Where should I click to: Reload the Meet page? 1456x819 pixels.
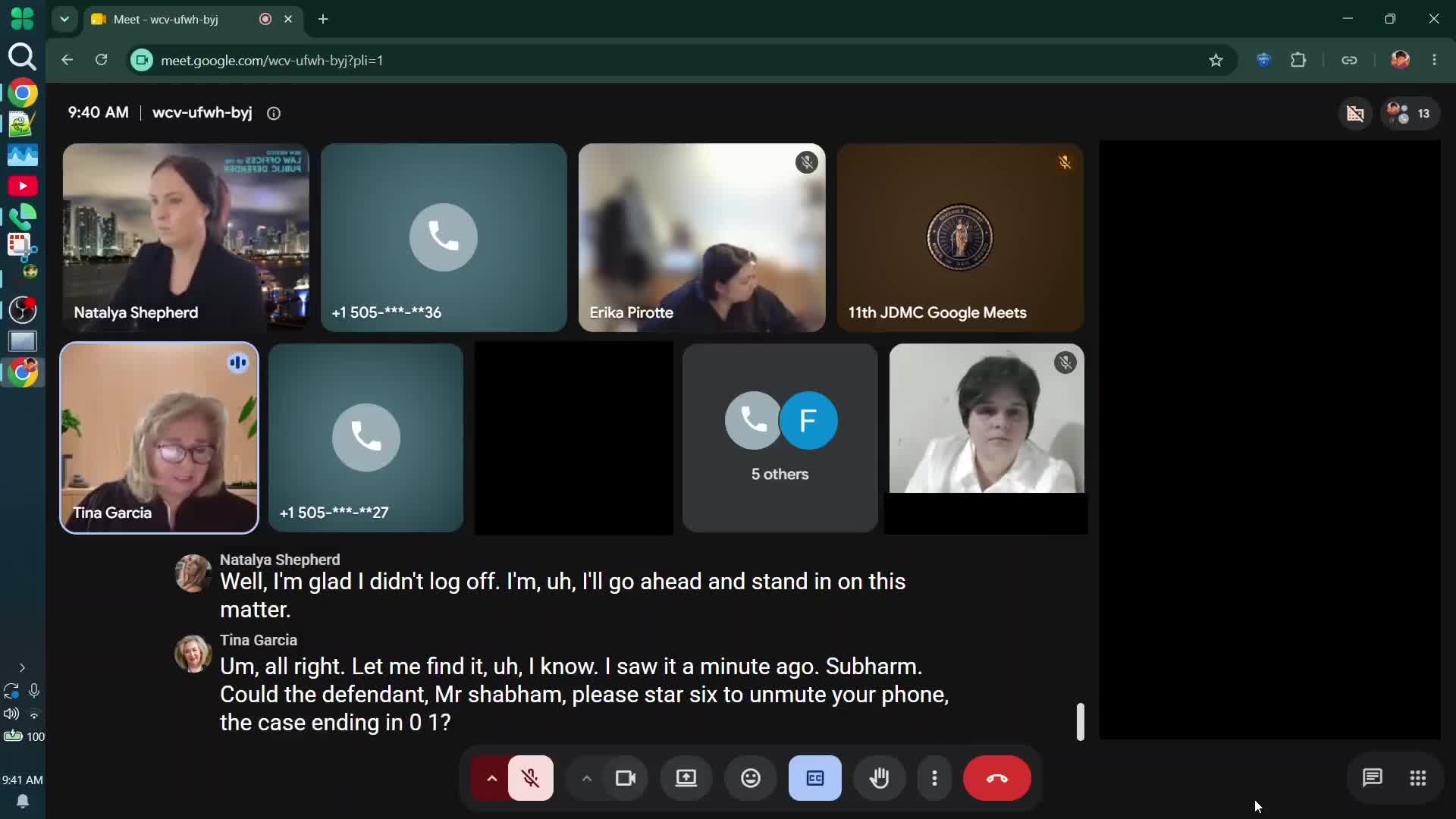click(101, 60)
